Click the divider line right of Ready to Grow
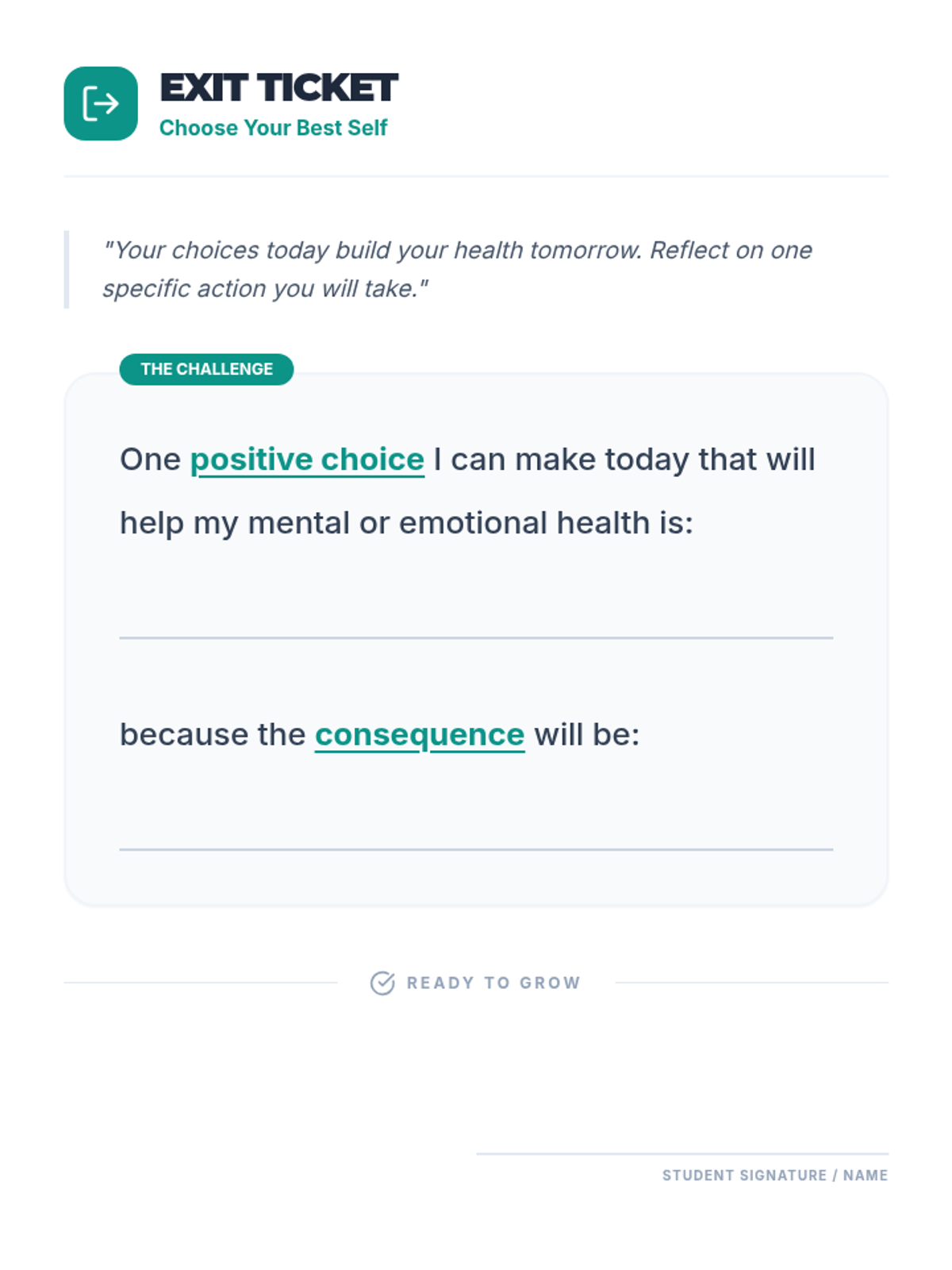This screenshot has height=1270, width=952. point(751,983)
